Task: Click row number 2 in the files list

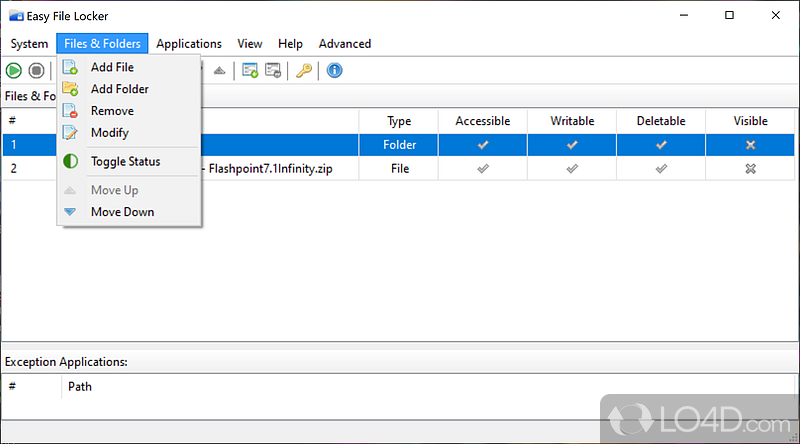Action: [14, 168]
